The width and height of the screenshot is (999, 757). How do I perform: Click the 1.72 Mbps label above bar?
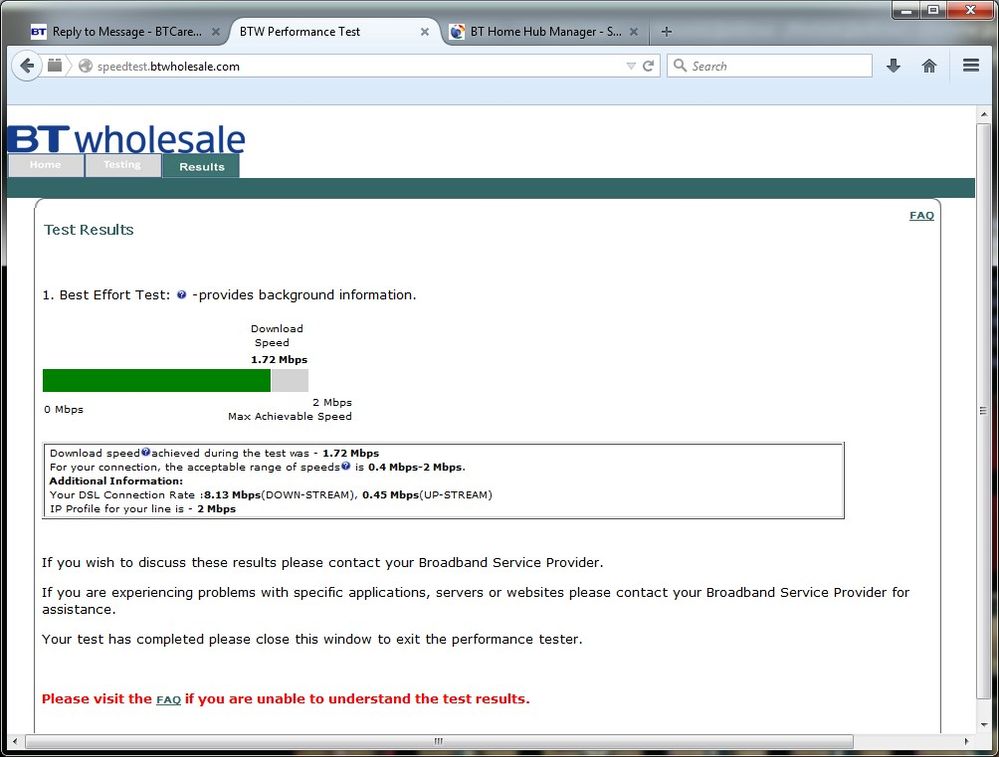pyautogui.click(x=279, y=359)
